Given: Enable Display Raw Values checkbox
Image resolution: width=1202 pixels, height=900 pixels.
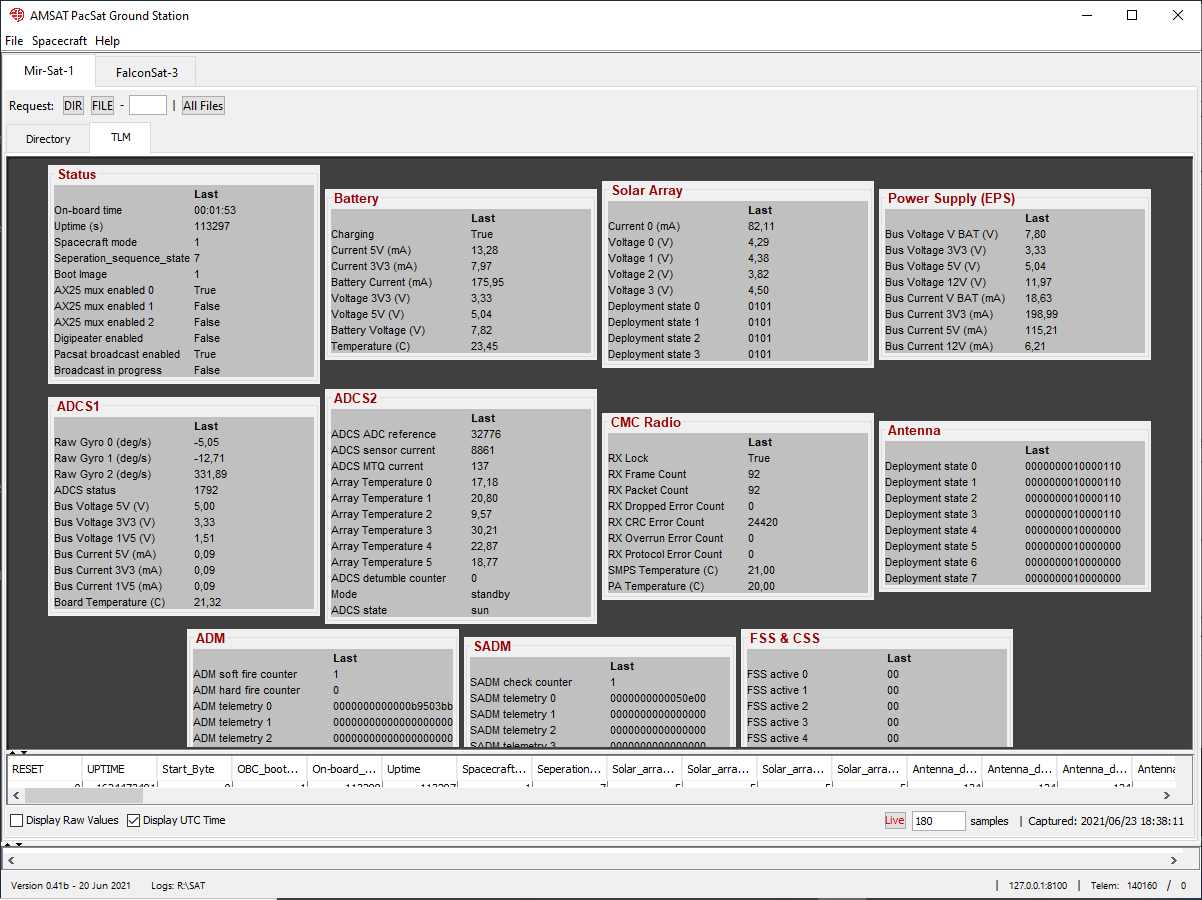Looking at the screenshot, I should [17, 820].
